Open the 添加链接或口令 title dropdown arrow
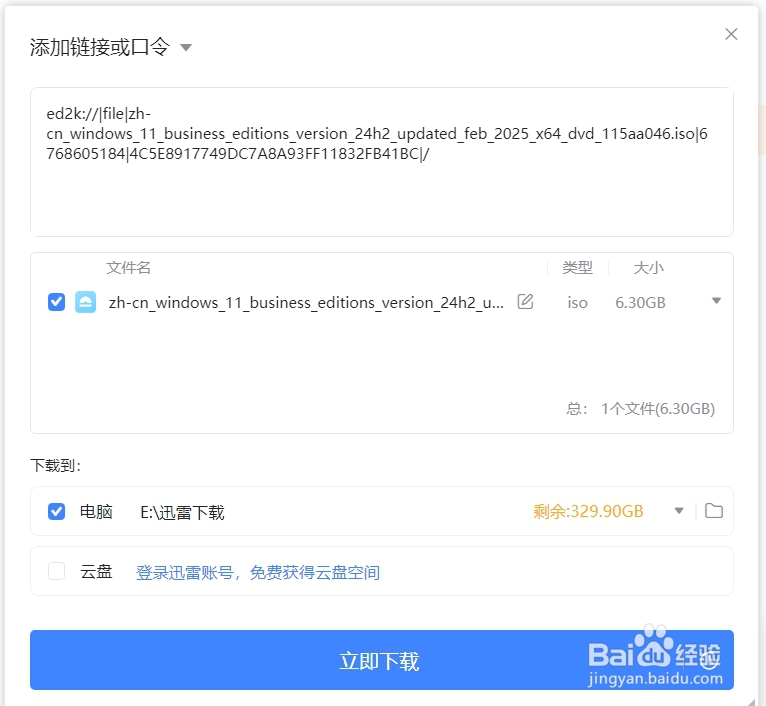 tap(186, 48)
